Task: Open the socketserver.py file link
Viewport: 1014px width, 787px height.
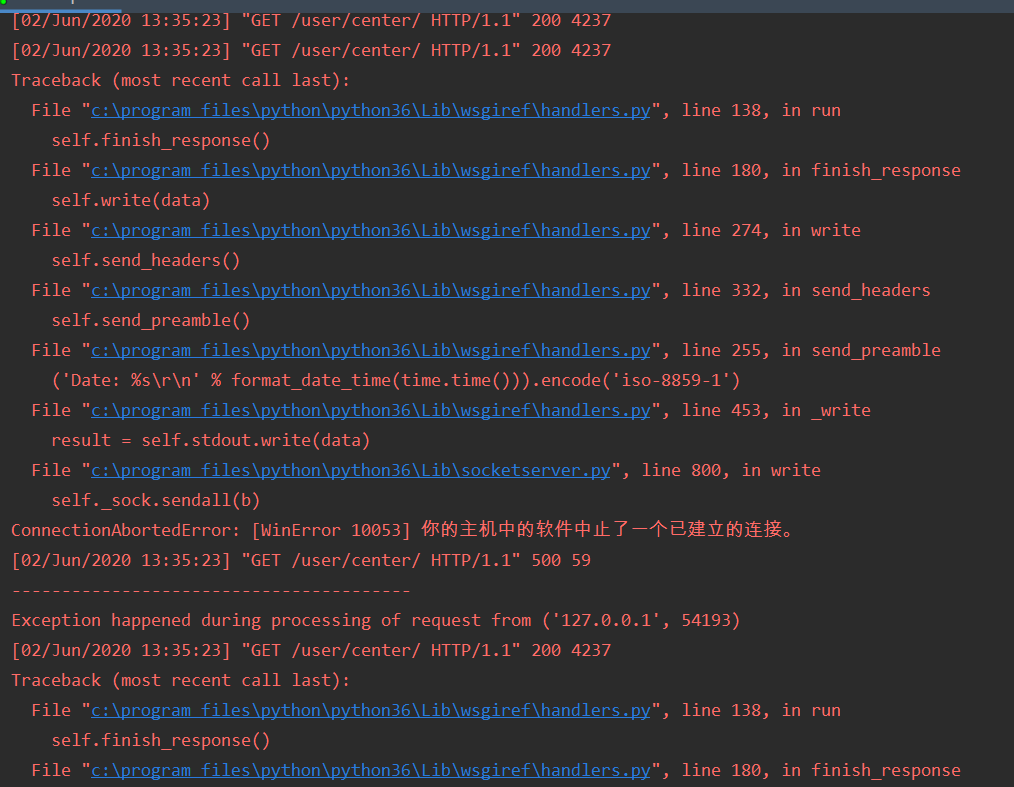Action: [x=350, y=470]
